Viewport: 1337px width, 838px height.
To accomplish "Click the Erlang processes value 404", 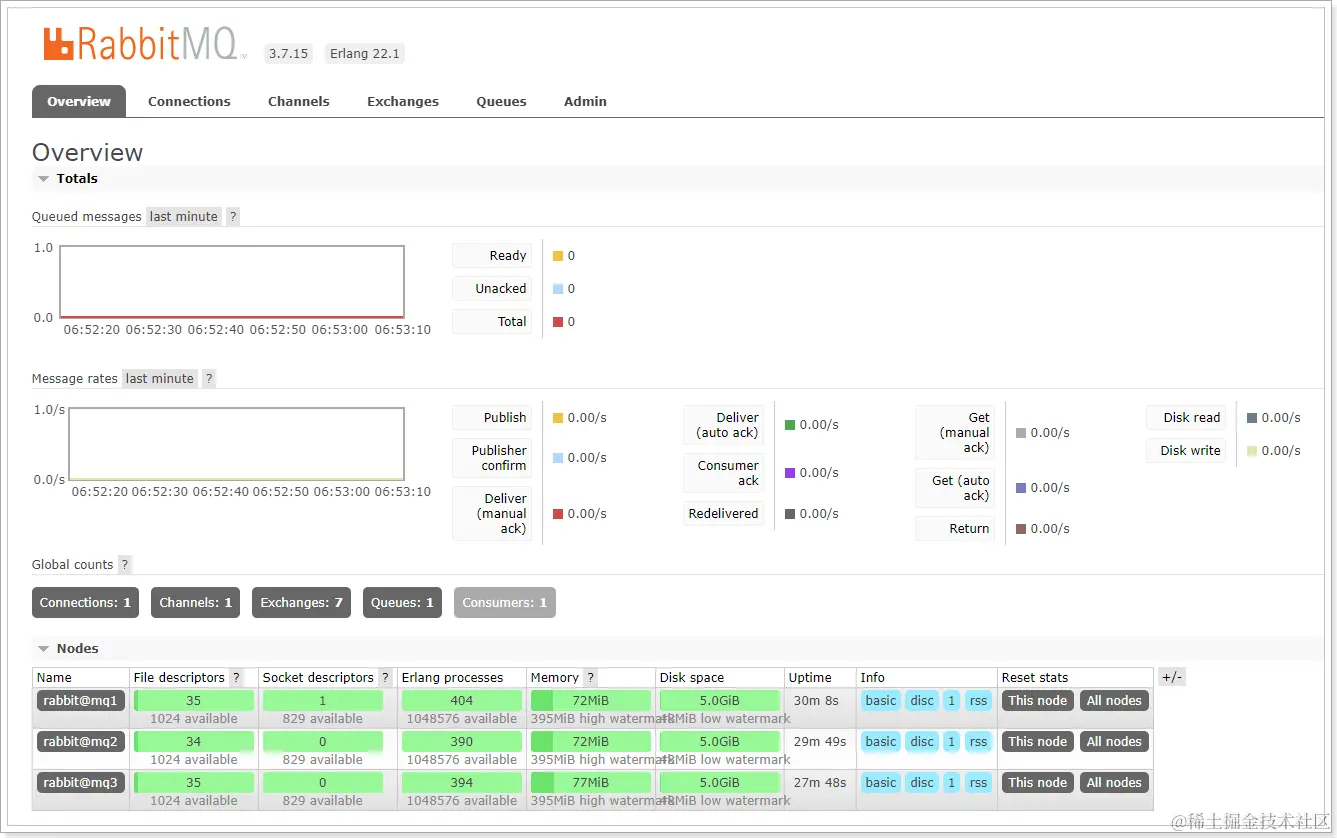I will tap(462, 700).
